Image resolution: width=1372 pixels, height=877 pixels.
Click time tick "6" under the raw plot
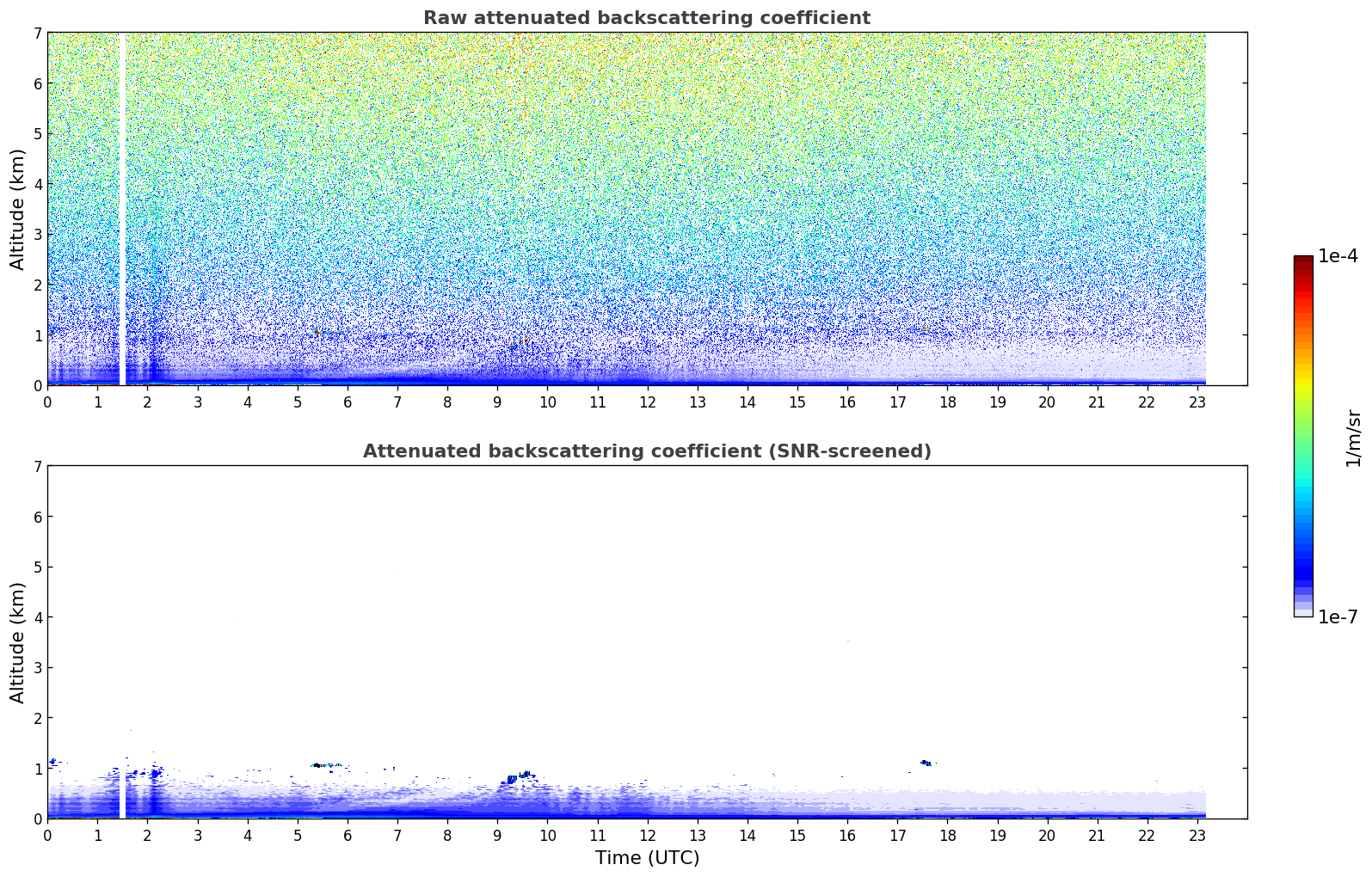click(348, 402)
